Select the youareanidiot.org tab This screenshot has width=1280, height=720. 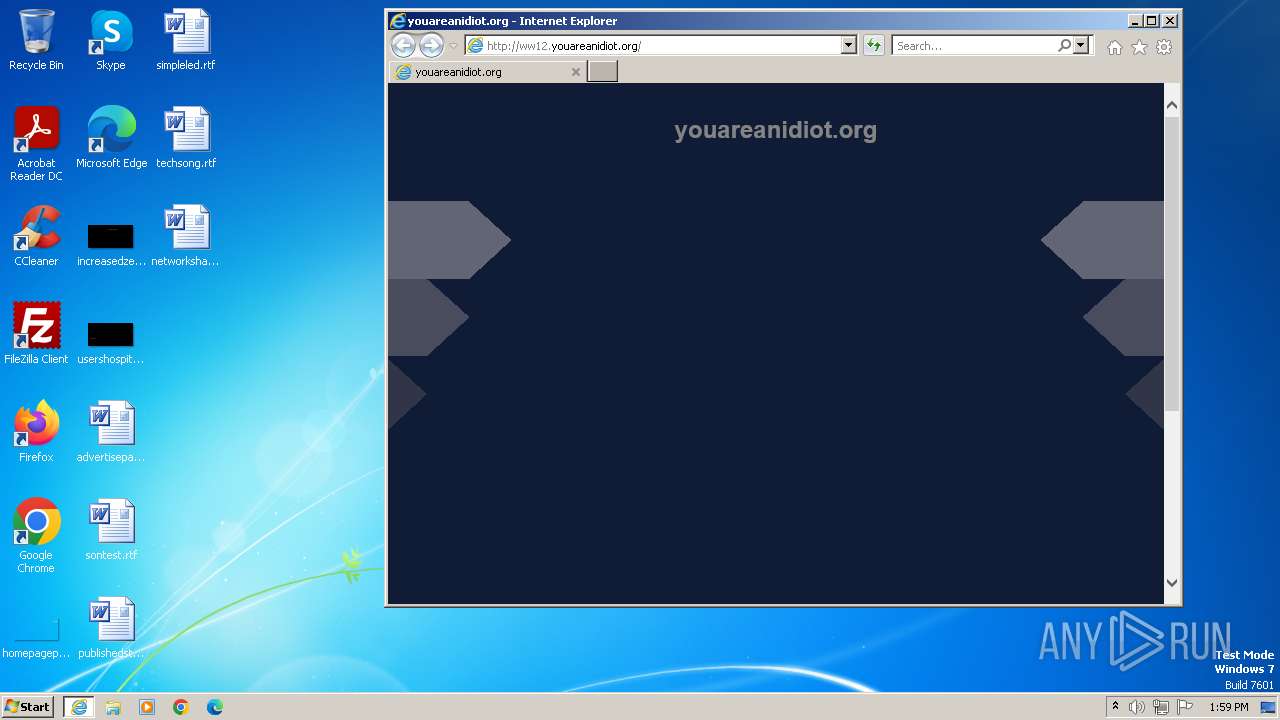pos(488,72)
